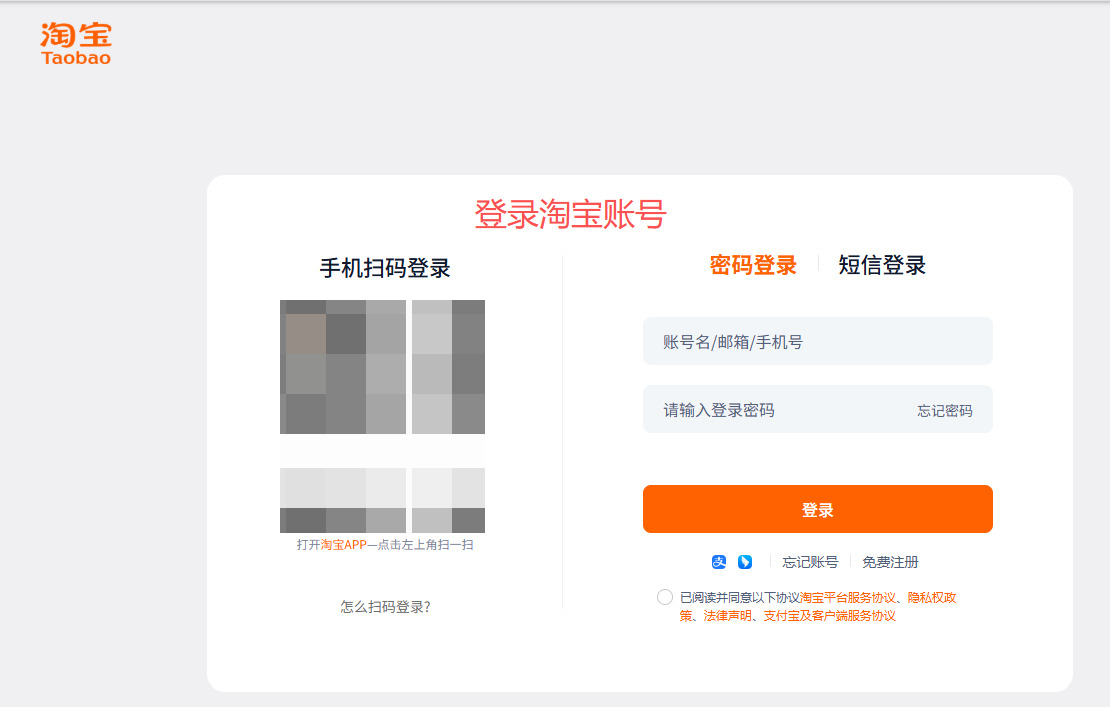The image size is (1110, 707).
Task: Click the orange 登录 button
Action: (x=818, y=509)
